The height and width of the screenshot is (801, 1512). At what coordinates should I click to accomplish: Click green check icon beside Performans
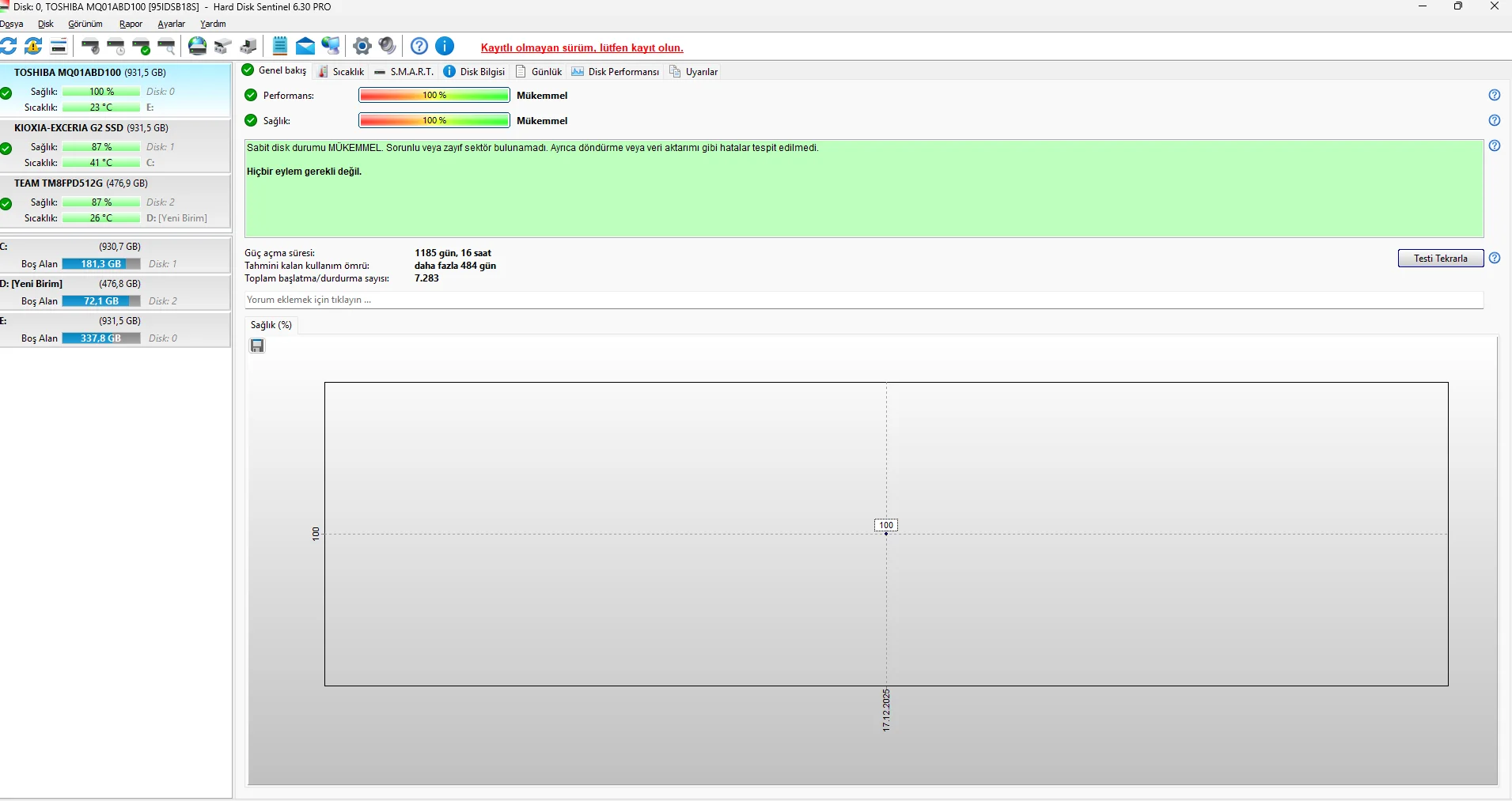(x=251, y=95)
